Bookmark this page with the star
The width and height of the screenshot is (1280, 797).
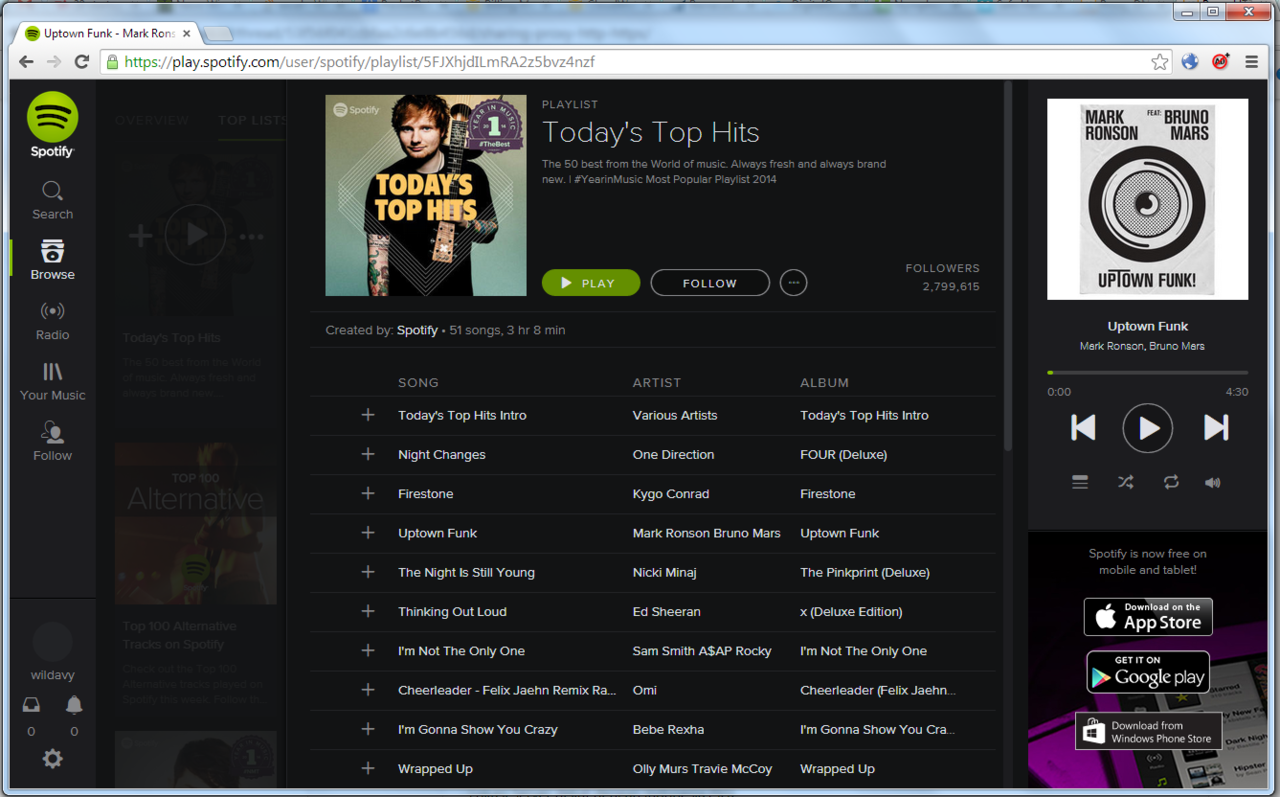1159,62
